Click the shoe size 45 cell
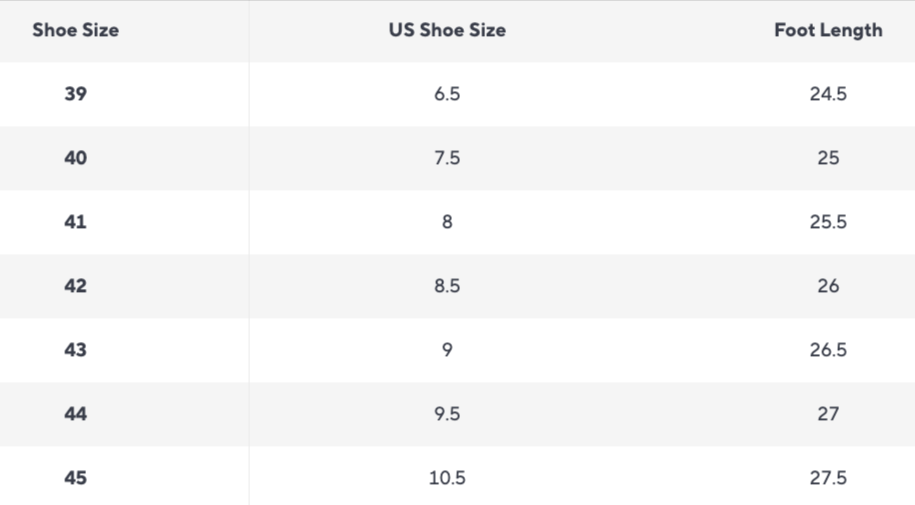 pos(75,478)
